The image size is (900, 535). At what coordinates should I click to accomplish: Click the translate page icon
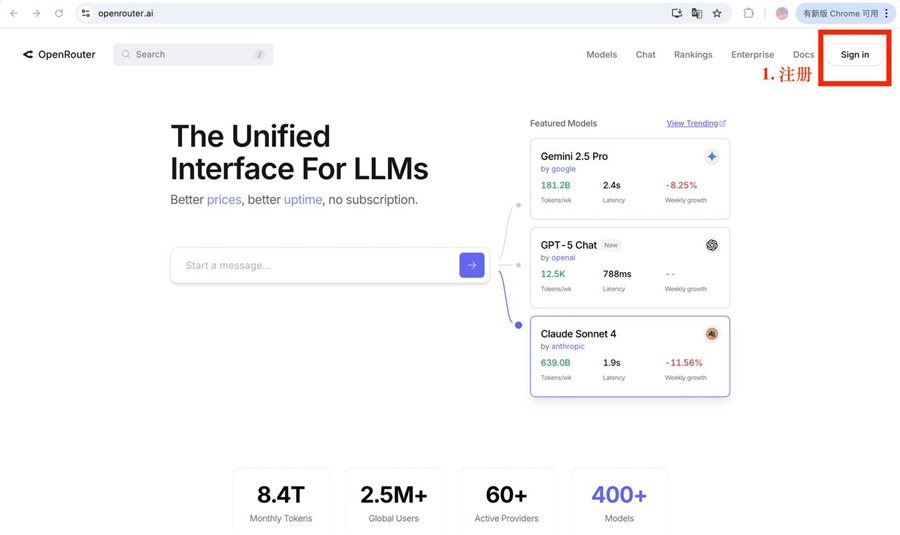click(697, 13)
